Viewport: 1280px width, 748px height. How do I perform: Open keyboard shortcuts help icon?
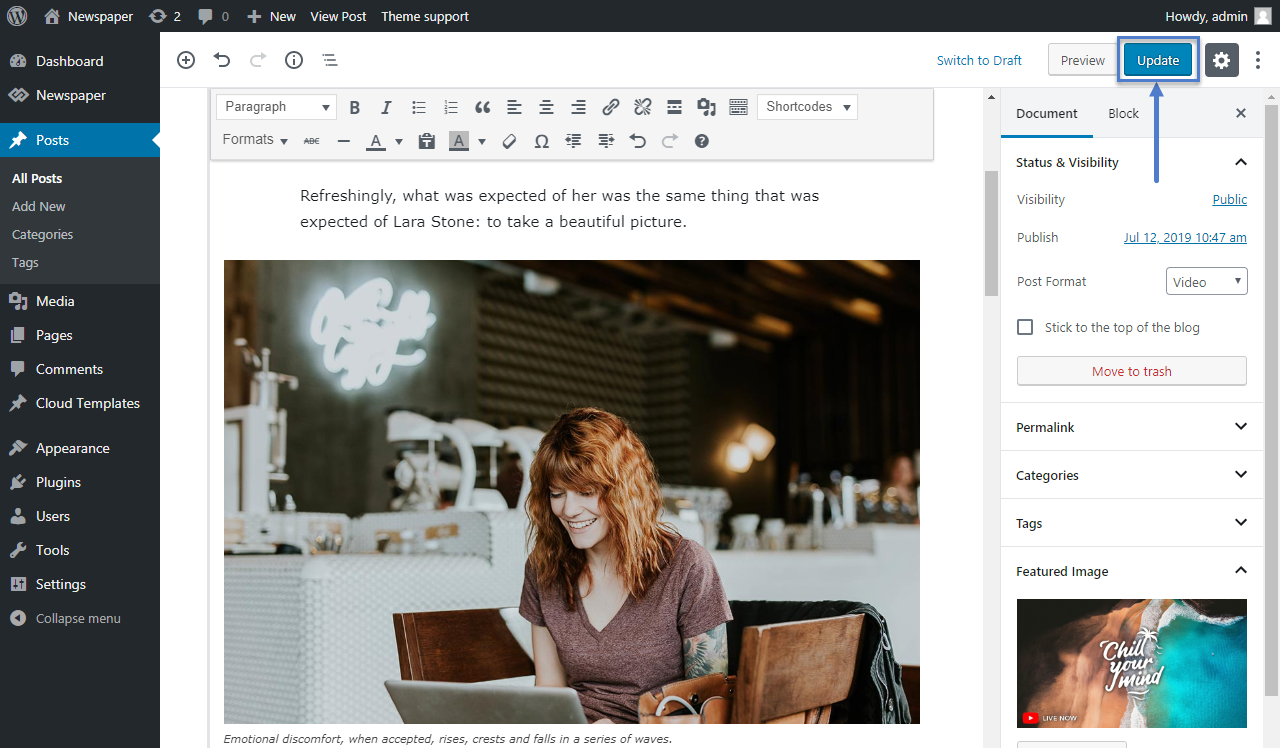click(702, 141)
